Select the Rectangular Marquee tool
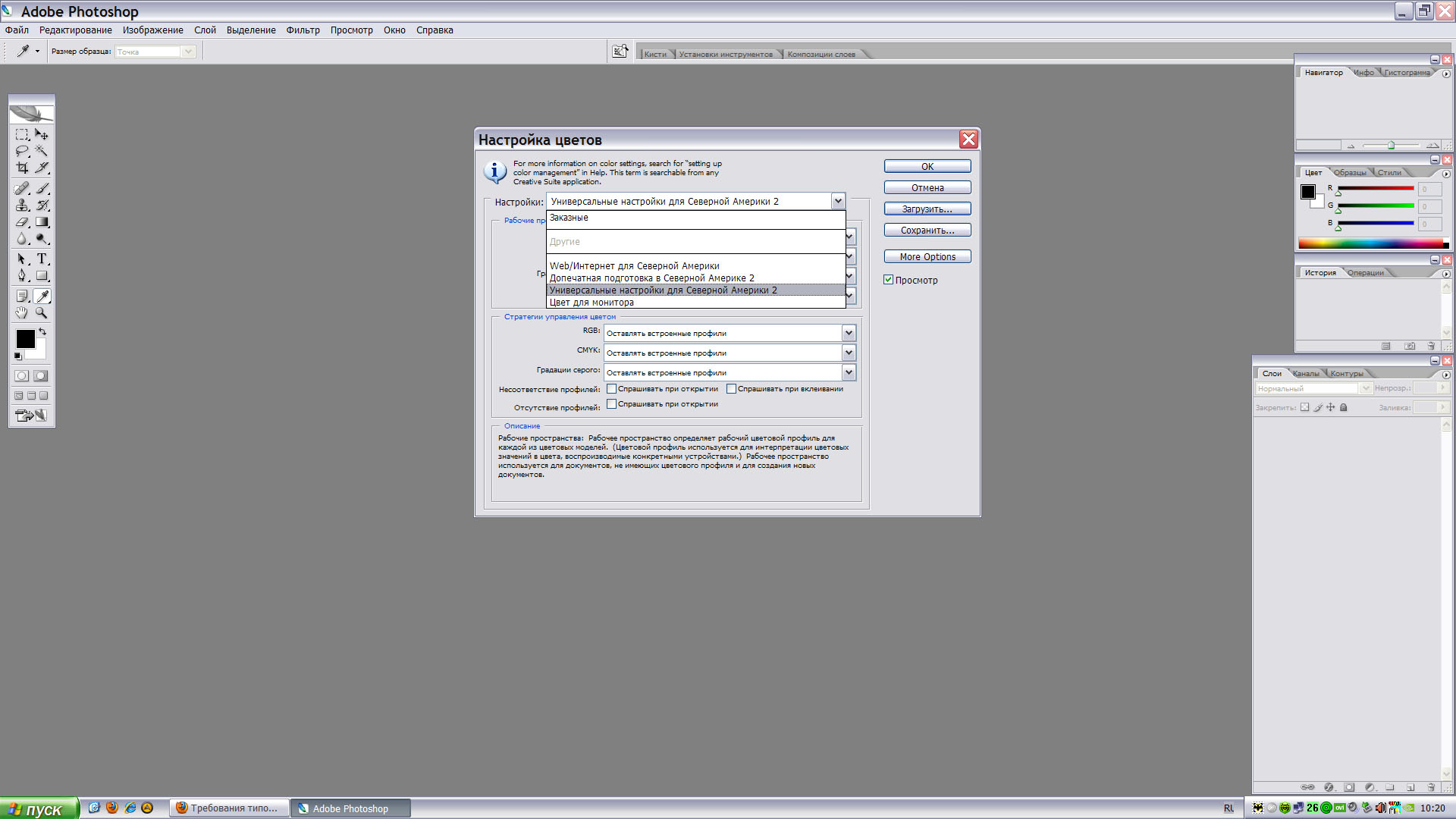1456x819 pixels. click(22, 135)
